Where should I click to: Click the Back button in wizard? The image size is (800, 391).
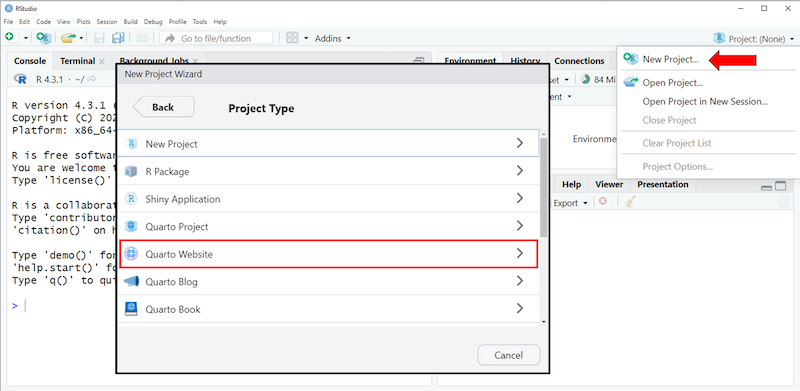pyautogui.click(x=163, y=107)
